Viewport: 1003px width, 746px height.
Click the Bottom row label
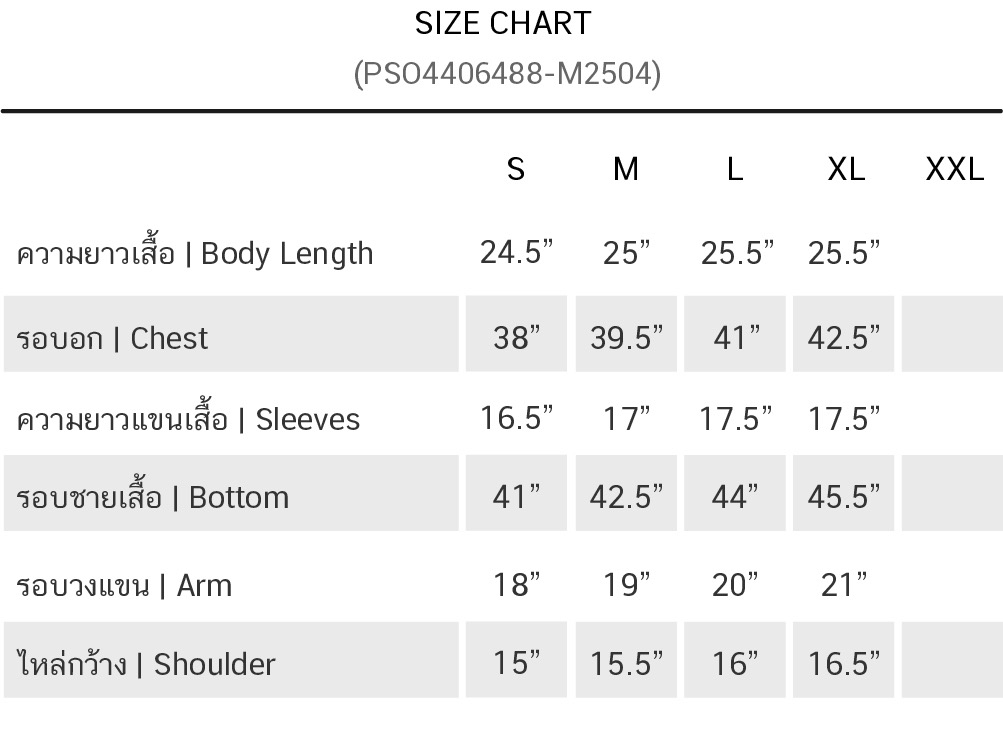[x=153, y=497]
